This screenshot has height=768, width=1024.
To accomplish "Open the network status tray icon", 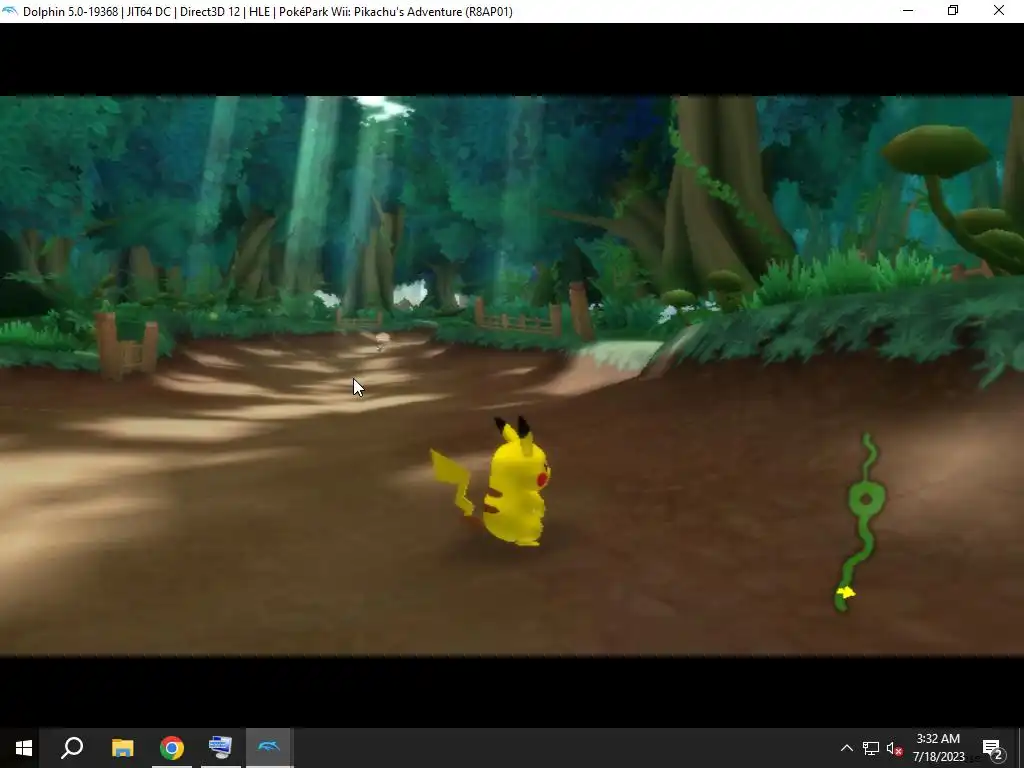I will point(871,748).
